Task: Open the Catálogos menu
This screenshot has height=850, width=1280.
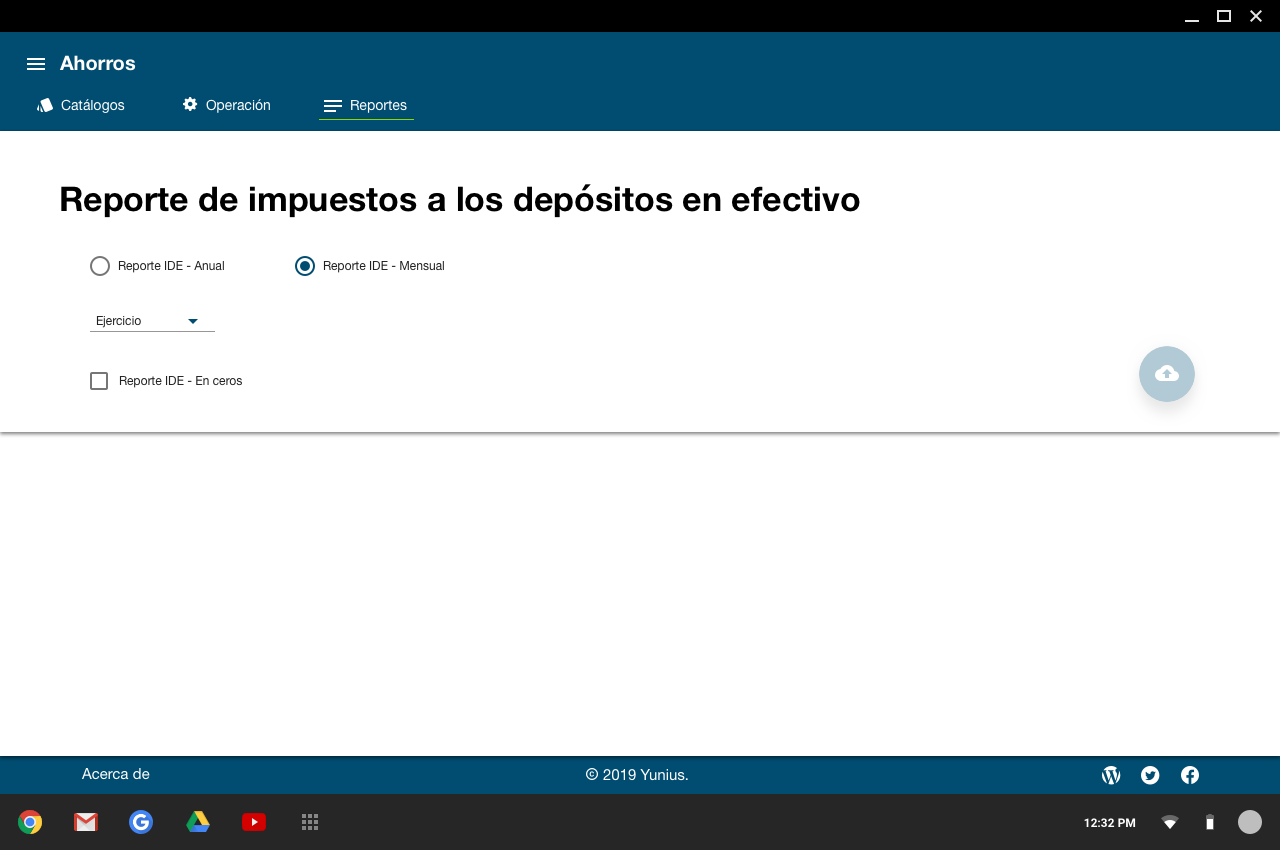Action: [81, 105]
